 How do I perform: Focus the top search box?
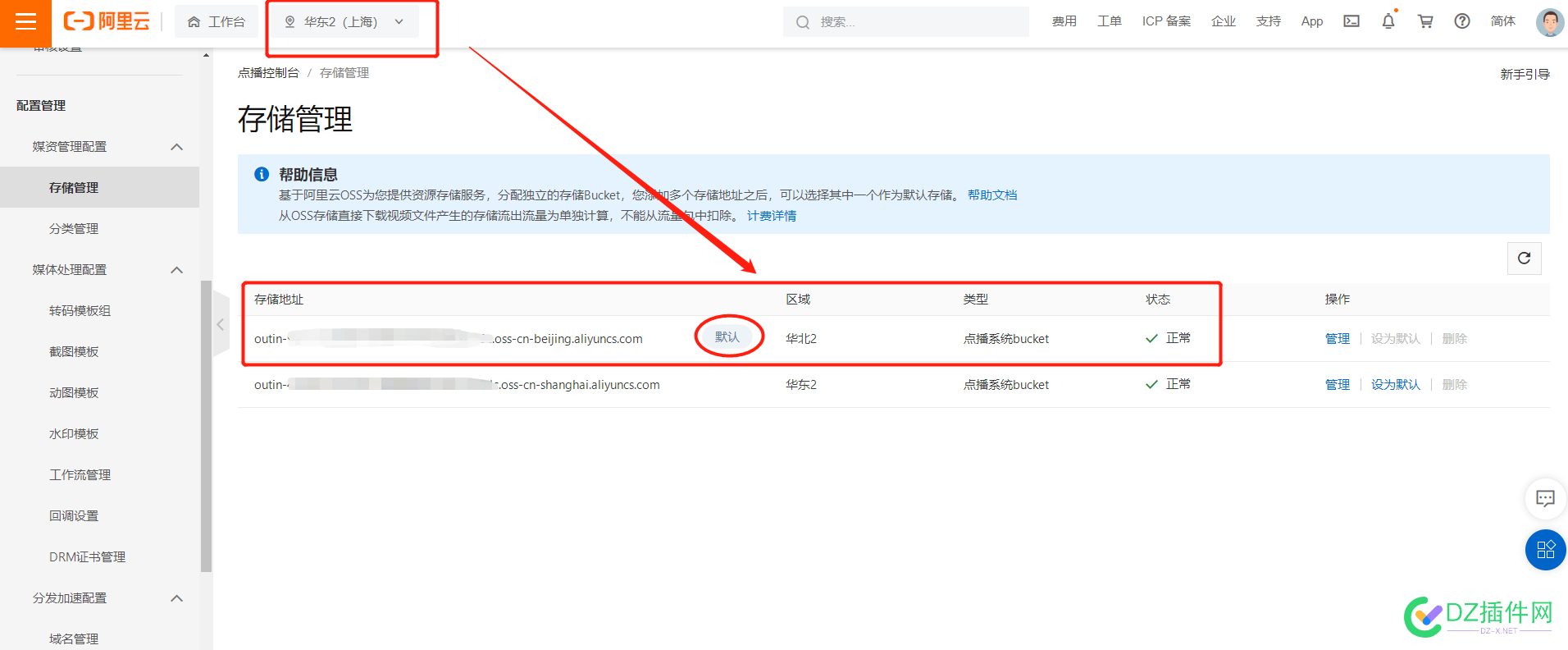[905, 21]
